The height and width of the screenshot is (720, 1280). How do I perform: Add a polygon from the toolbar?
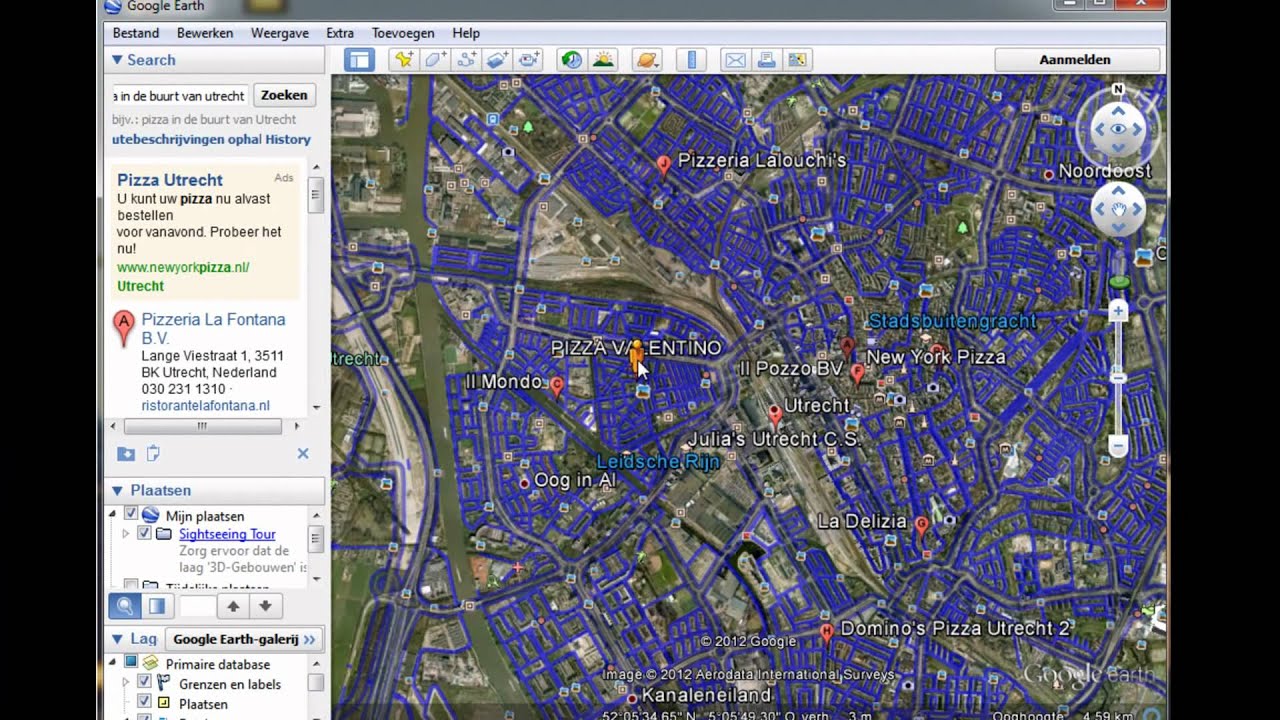(434, 60)
